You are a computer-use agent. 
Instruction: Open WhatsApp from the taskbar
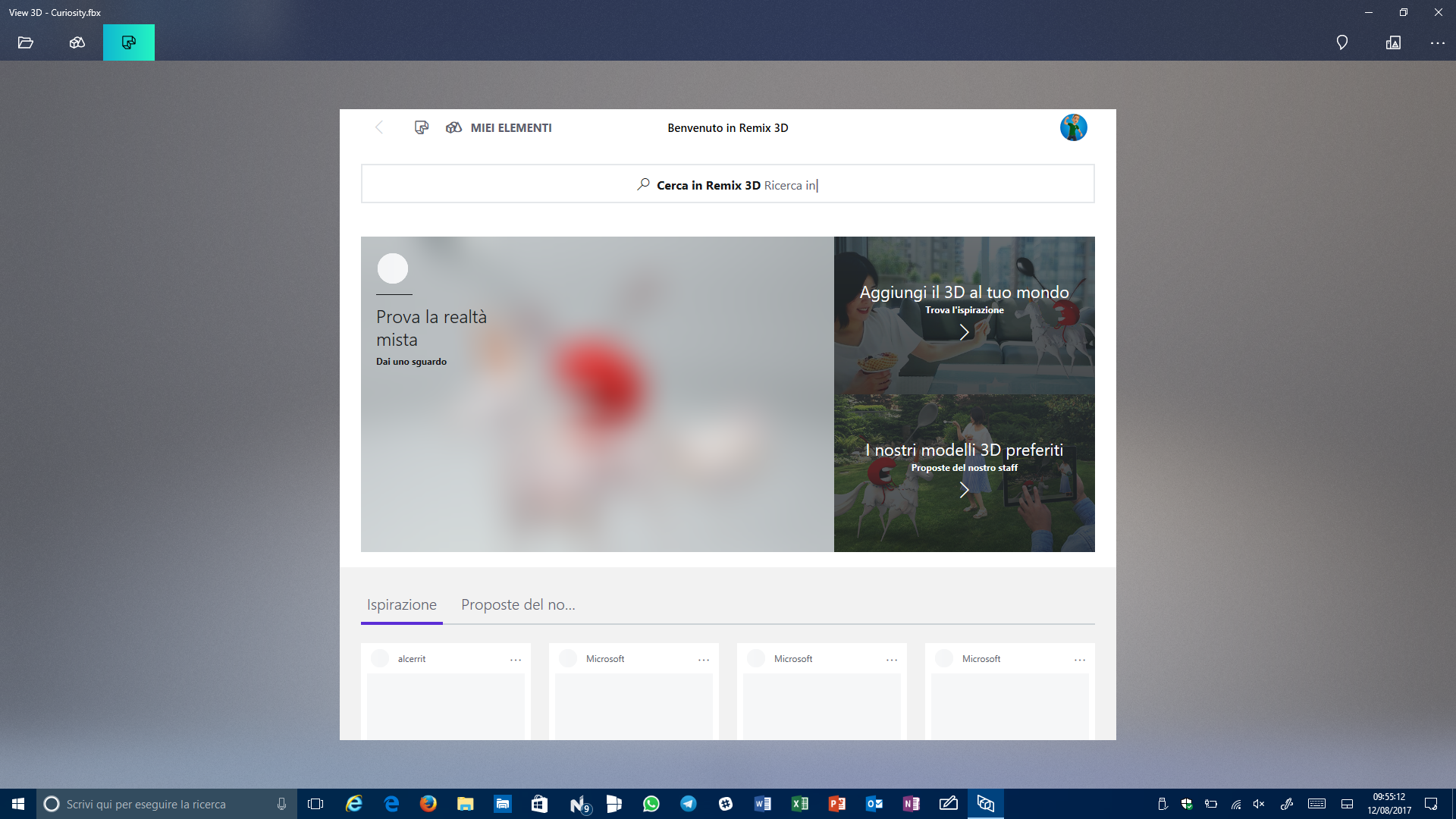click(x=651, y=804)
